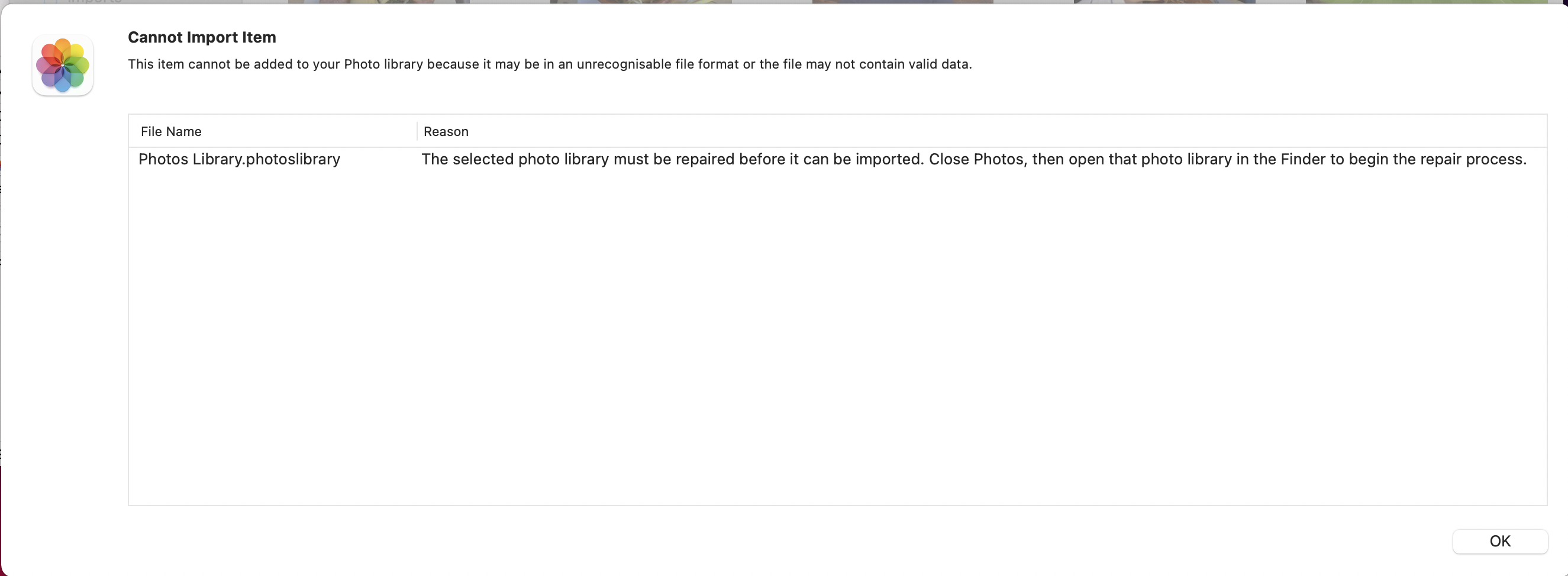Screen dimensions: 1568x576
Task: Click the Cannot Import Item heading
Action: [x=202, y=37]
